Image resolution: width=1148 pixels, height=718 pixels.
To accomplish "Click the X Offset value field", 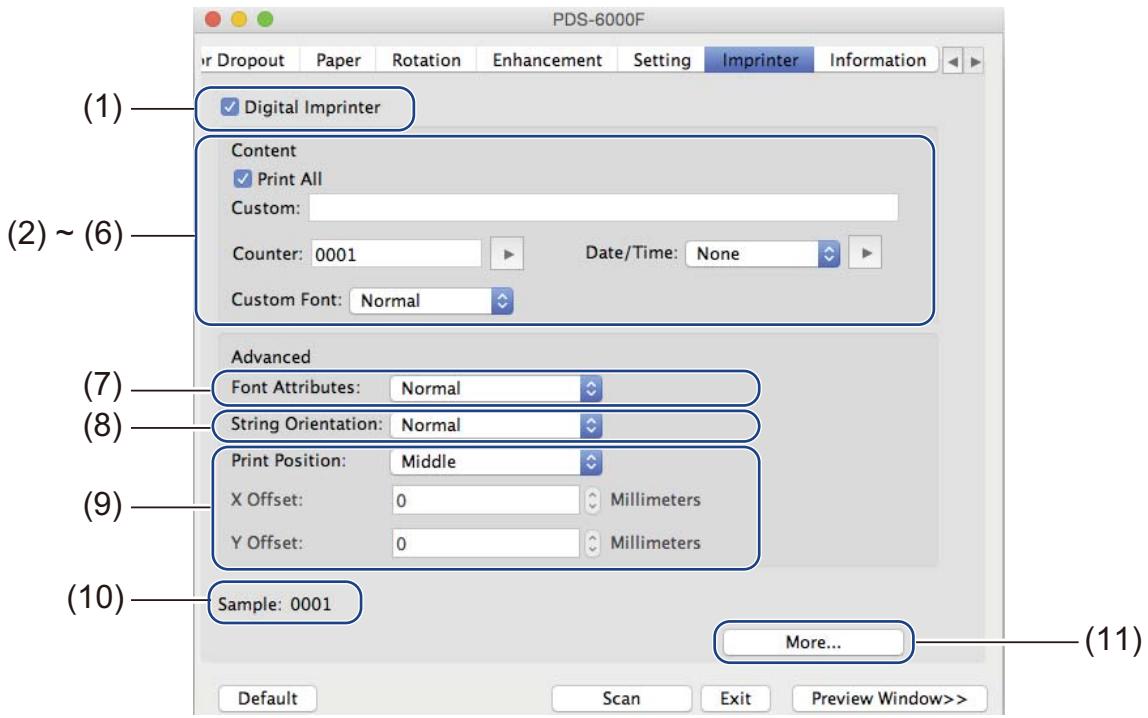I will [x=486, y=501].
